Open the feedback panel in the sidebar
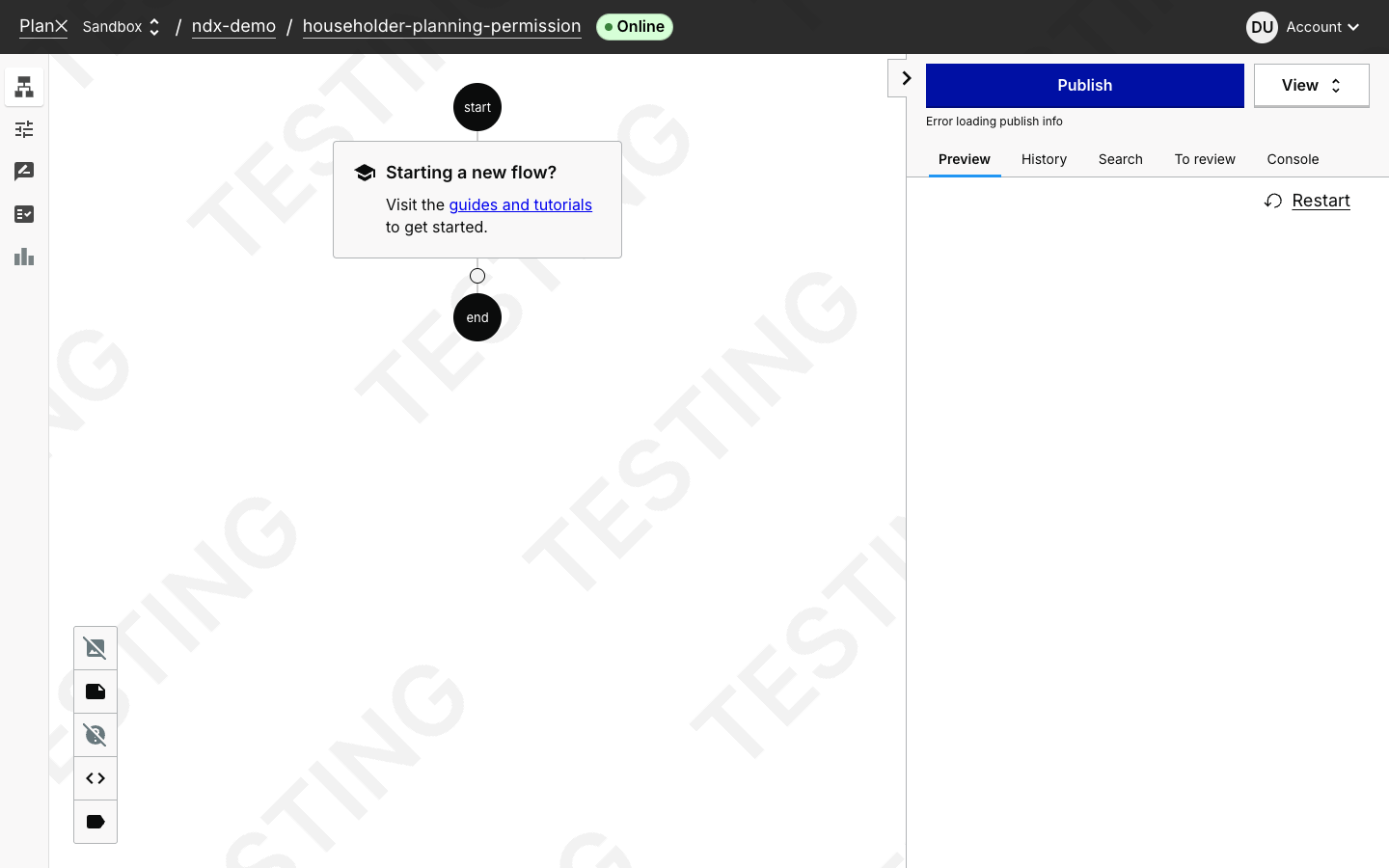The width and height of the screenshot is (1389, 868). pyautogui.click(x=24, y=171)
